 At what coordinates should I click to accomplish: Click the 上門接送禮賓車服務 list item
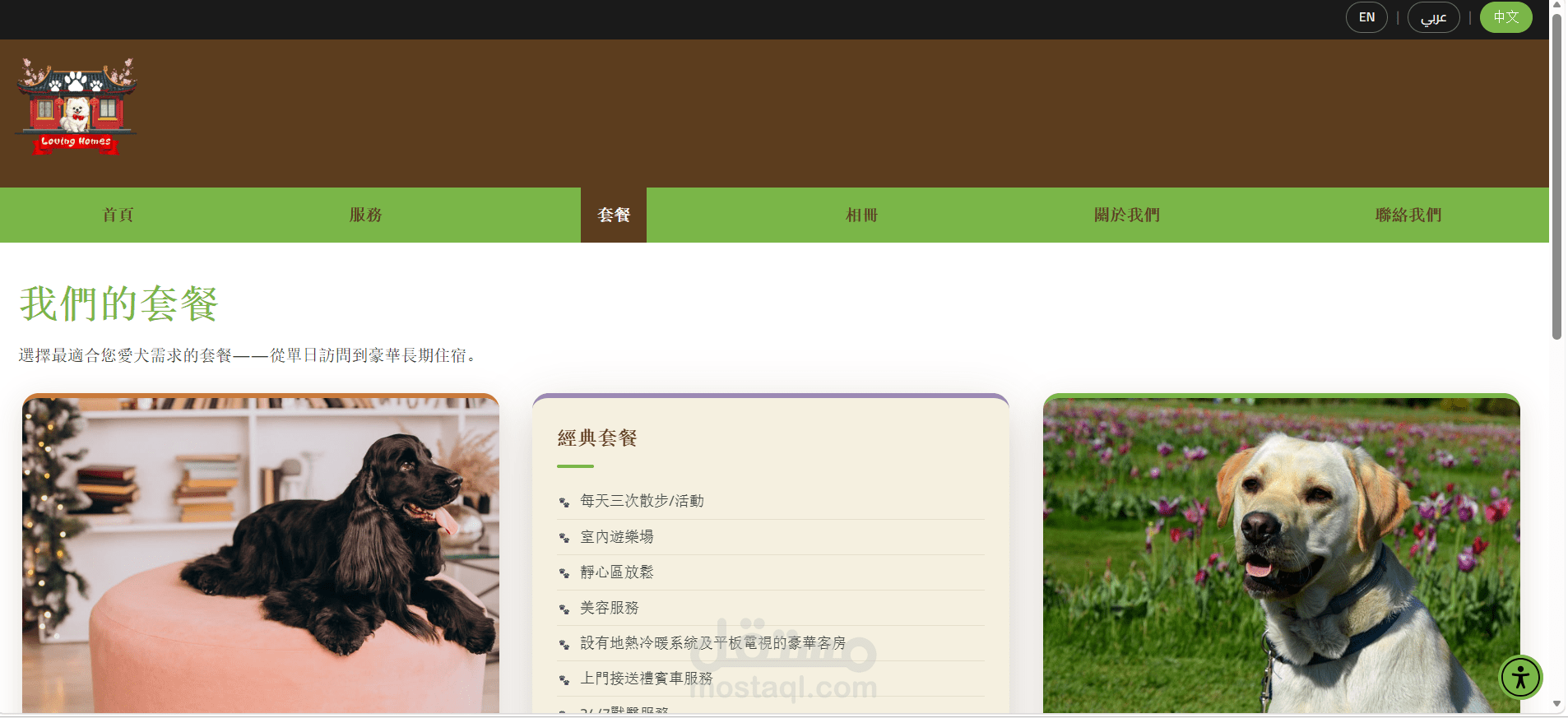(x=771, y=679)
